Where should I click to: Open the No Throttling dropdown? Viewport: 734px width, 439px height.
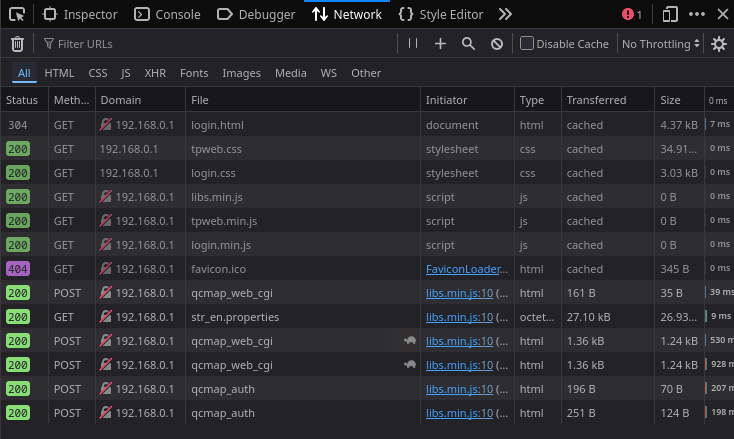tap(661, 44)
